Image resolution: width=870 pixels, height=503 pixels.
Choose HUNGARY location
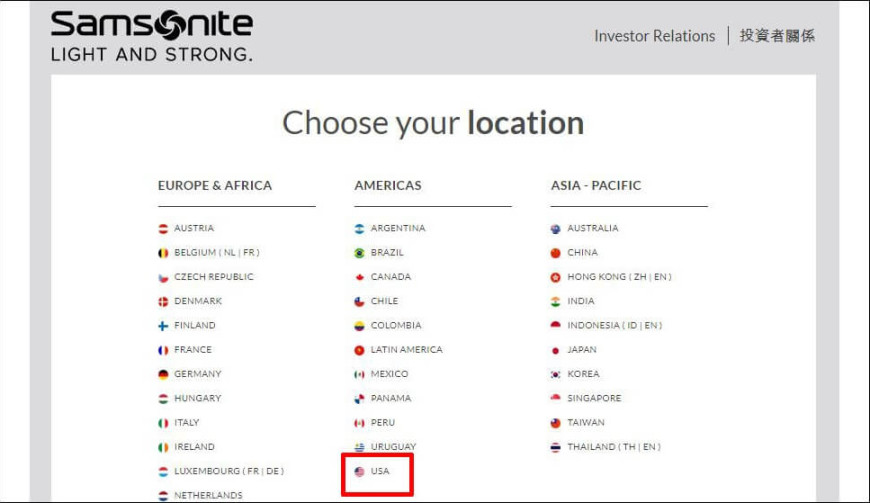click(x=198, y=398)
